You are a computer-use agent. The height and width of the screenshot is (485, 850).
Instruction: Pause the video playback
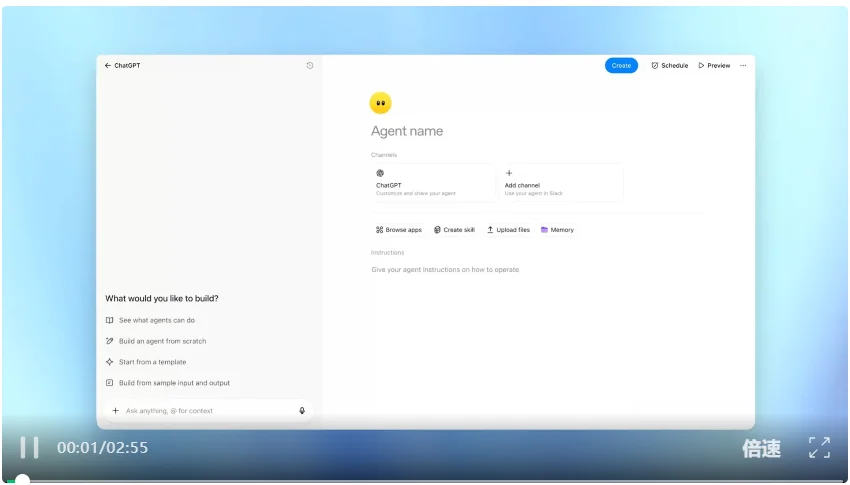pyautogui.click(x=29, y=448)
